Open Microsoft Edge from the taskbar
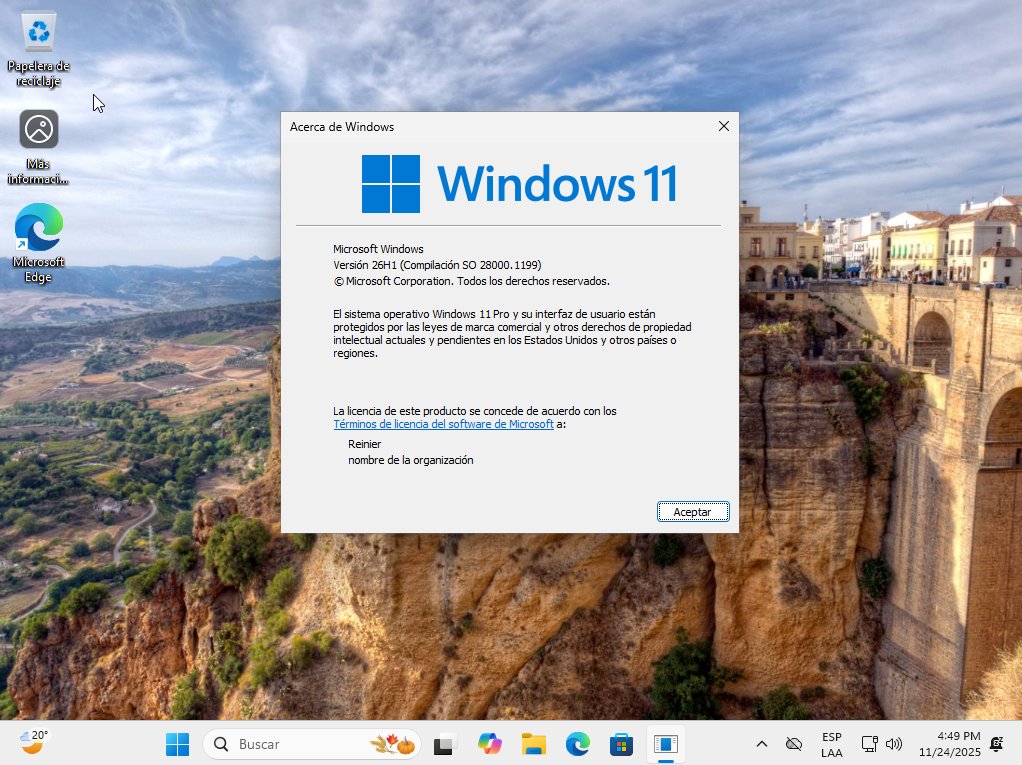Image resolution: width=1022 pixels, height=765 pixels. click(577, 744)
